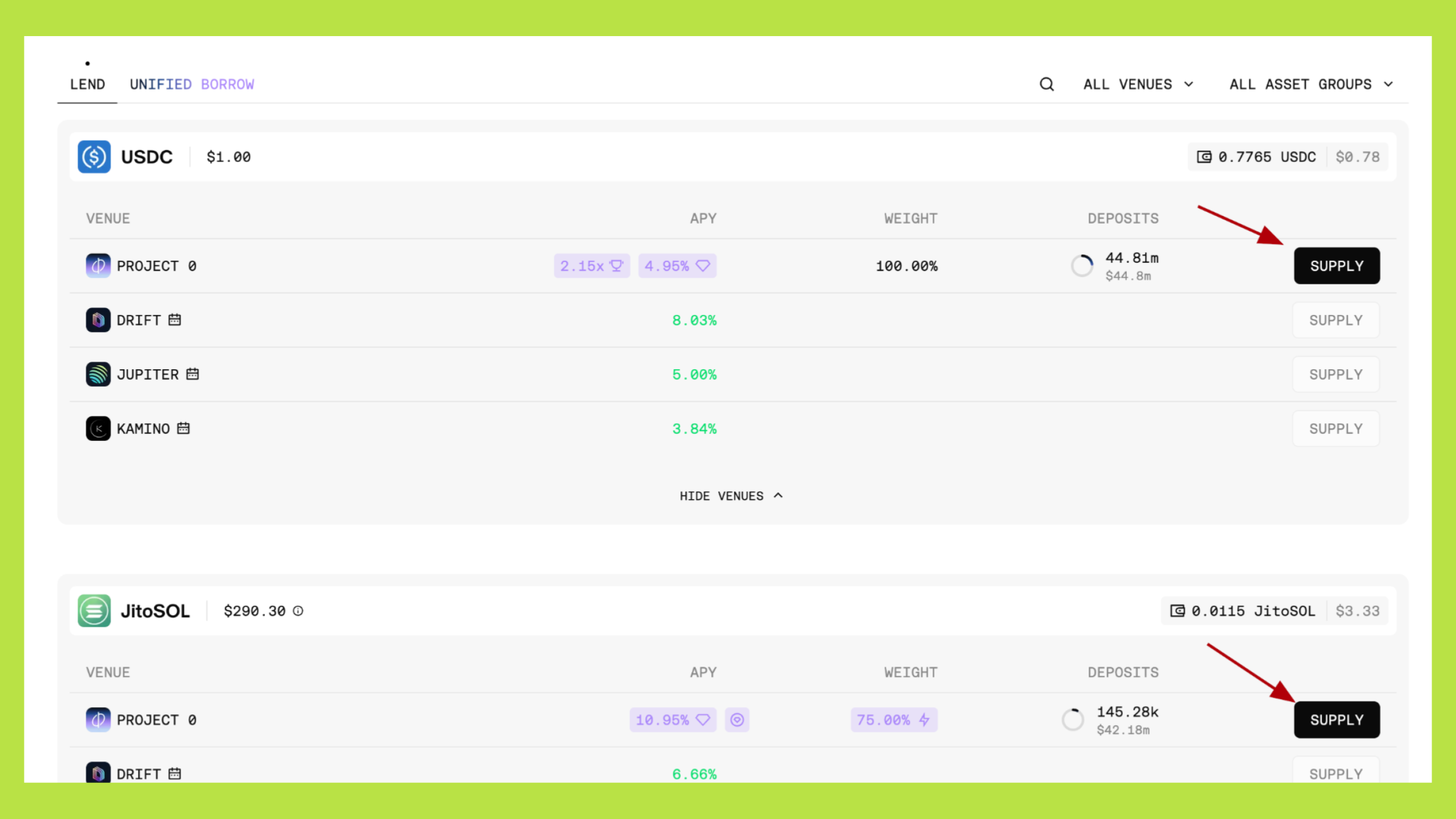1456x819 pixels.
Task: Click the USDC deposits progress ring
Action: 1082,266
